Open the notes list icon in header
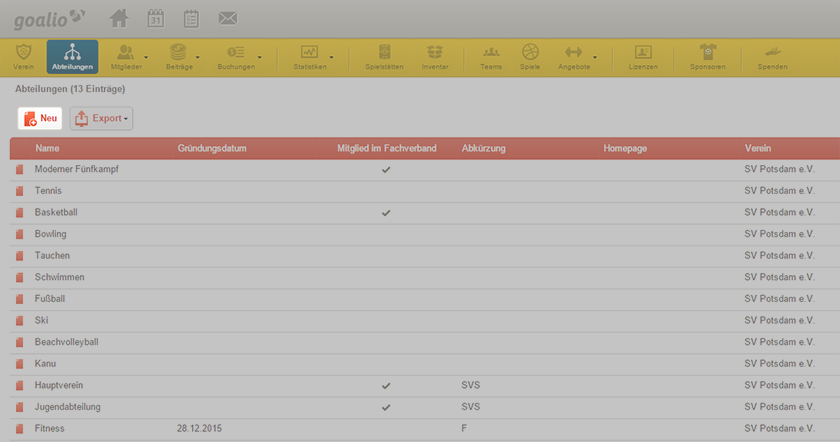840x442 pixels. point(191,19)
